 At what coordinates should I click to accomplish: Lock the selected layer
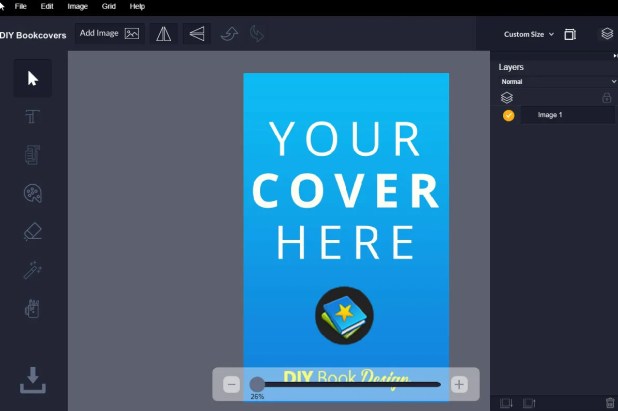tap(607, 97)
